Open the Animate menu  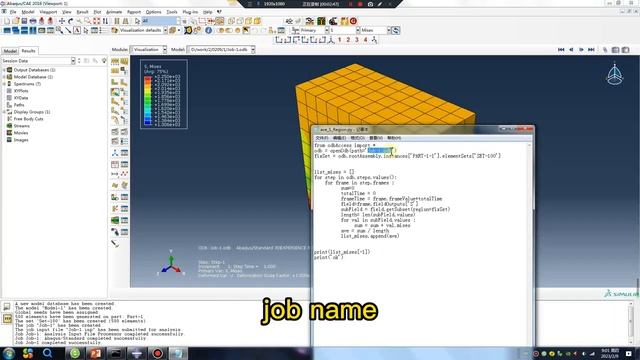[114, 12]
